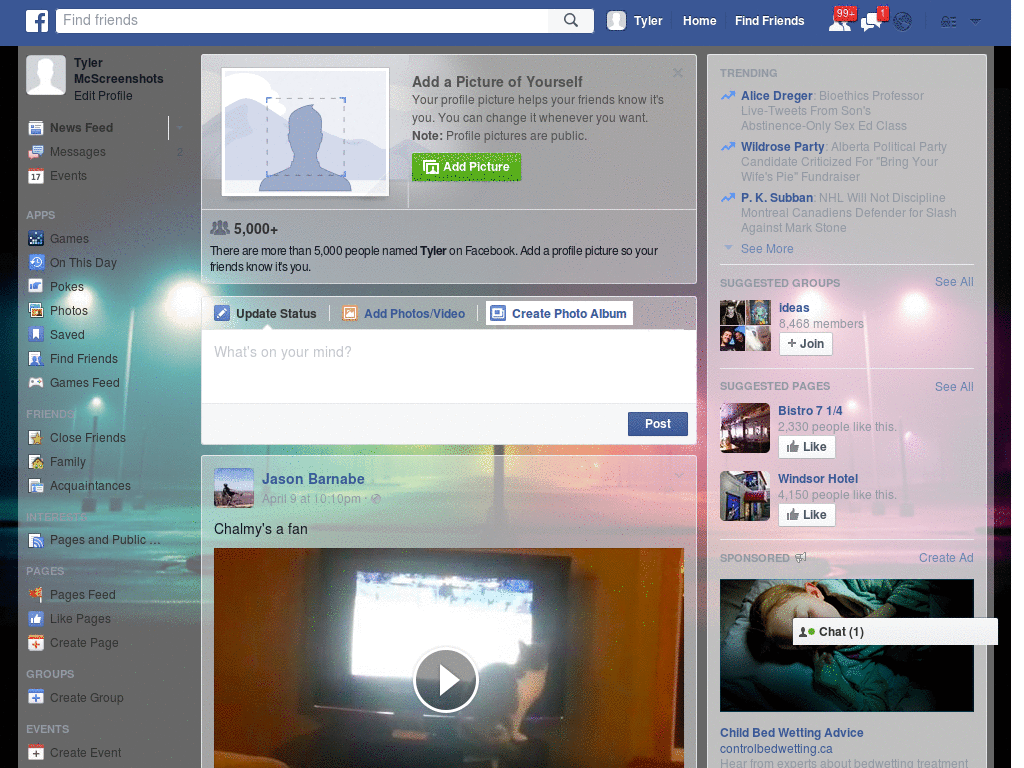This screenshot has height=768, width=1024.
Task: Click the Post button
Action: click(658, 424)
